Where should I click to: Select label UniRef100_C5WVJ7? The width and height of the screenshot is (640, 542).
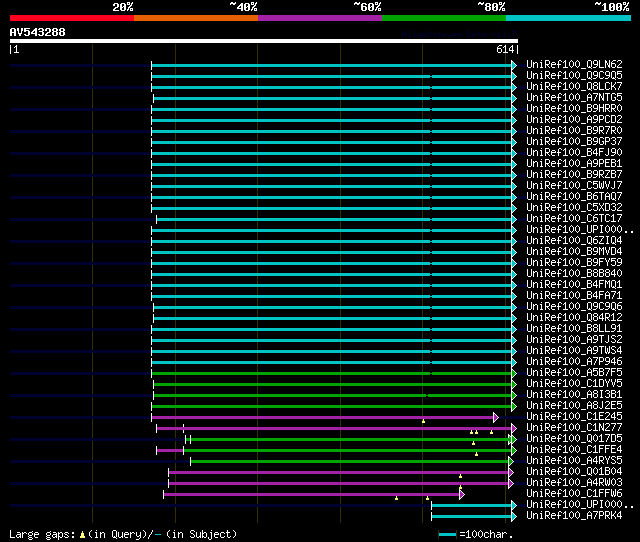[x=574, y=186]
